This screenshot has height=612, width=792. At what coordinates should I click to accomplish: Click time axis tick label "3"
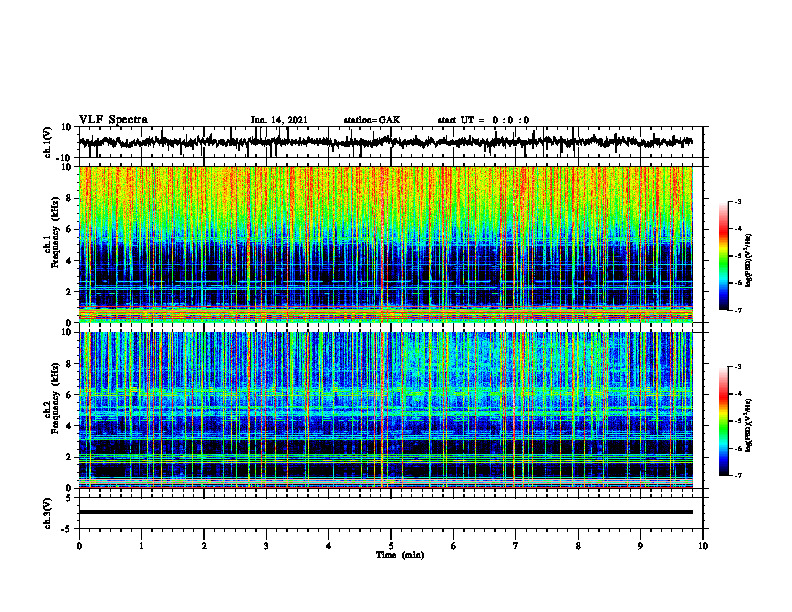266,546
